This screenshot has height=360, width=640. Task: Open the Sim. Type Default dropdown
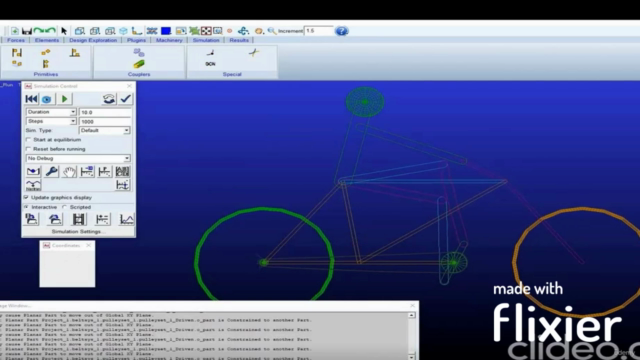tap(104, 131)
